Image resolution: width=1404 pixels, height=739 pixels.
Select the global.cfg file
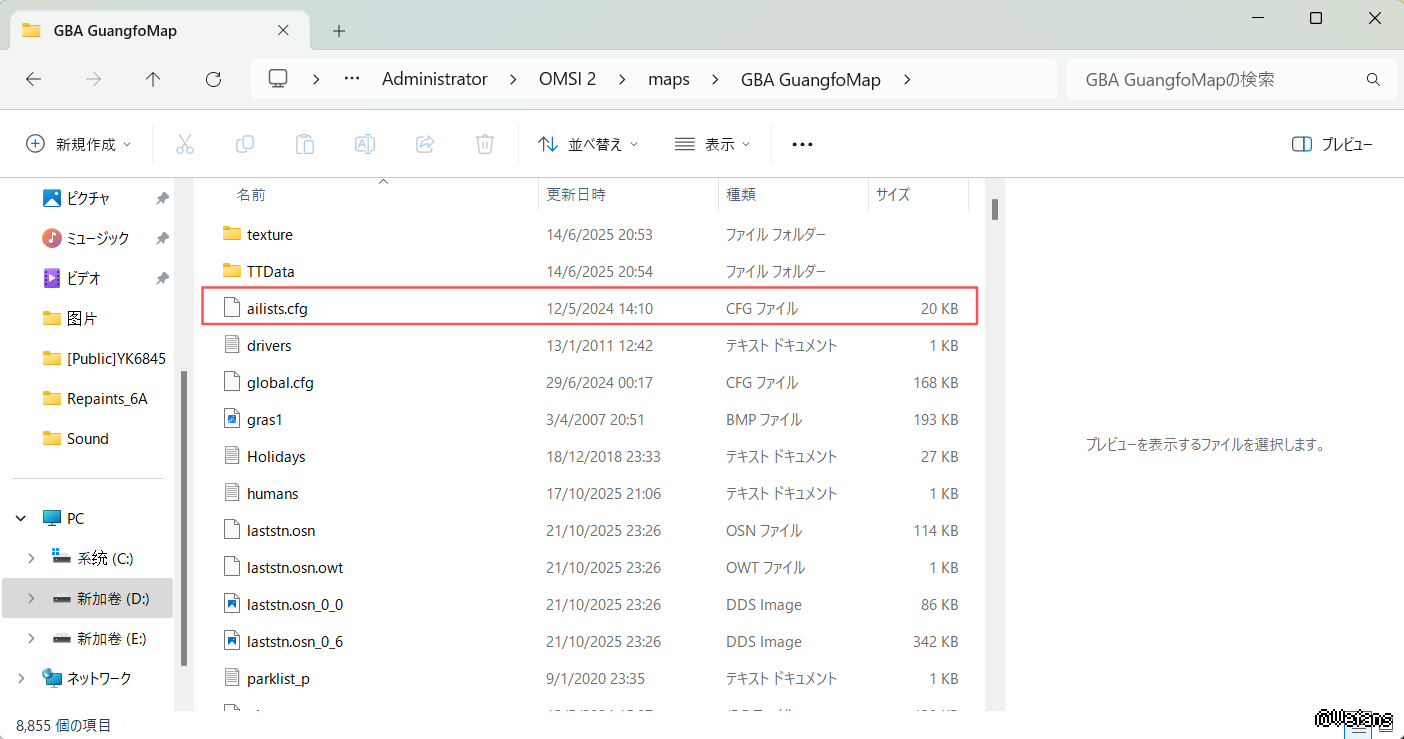pyautogui.click(x=280, y=382)
